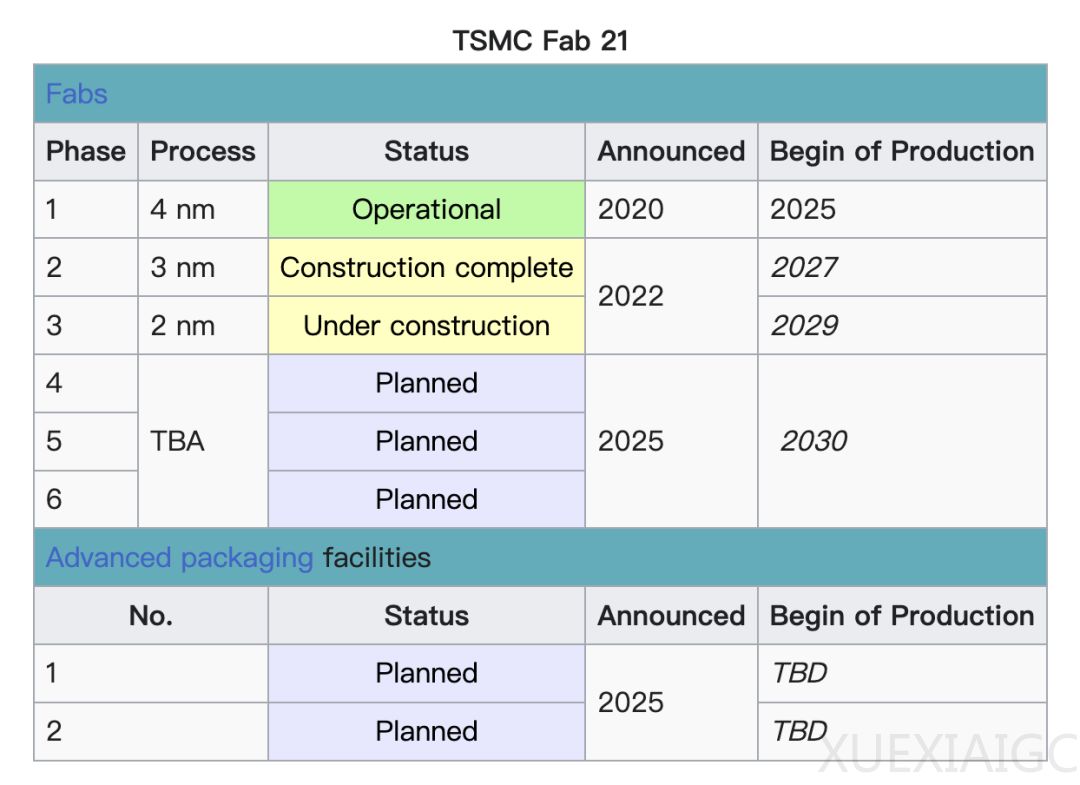Viewport: 1080px width, 785px height.
Task: Select the "TBA" process cell
Action: 178,441
